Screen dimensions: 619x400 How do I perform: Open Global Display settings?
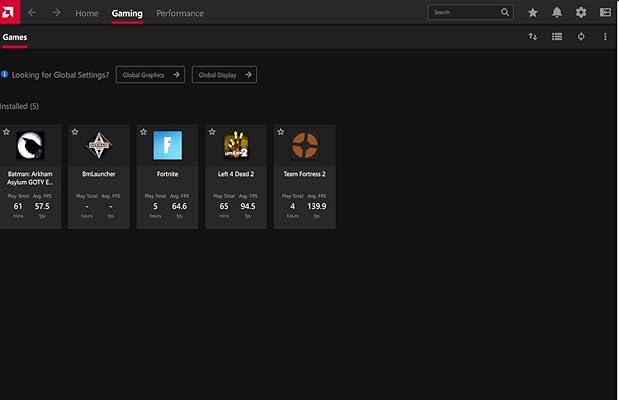tap(224, 75)
